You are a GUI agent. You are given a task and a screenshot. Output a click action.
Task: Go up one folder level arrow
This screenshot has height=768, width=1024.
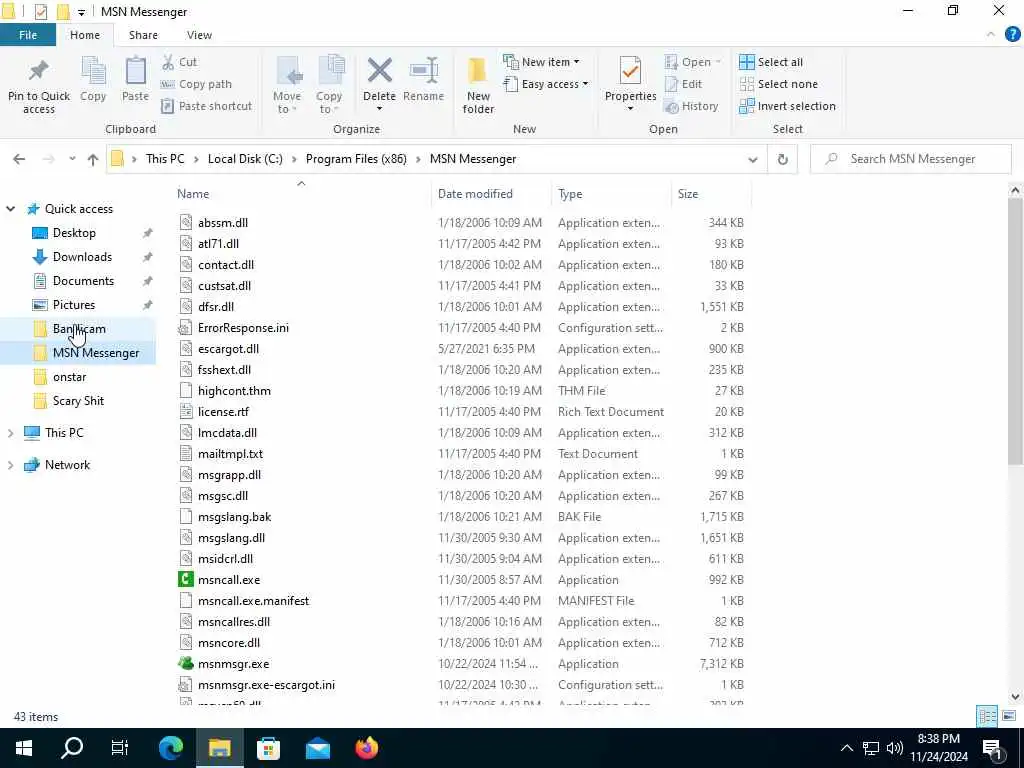click(93, 159)
